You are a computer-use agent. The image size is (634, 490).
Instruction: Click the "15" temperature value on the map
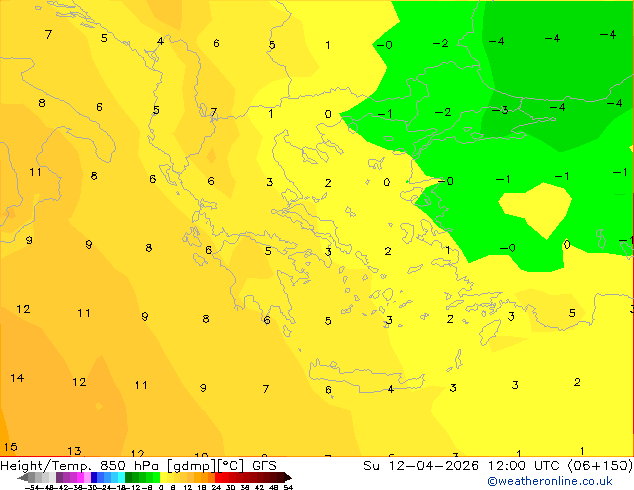11,447
